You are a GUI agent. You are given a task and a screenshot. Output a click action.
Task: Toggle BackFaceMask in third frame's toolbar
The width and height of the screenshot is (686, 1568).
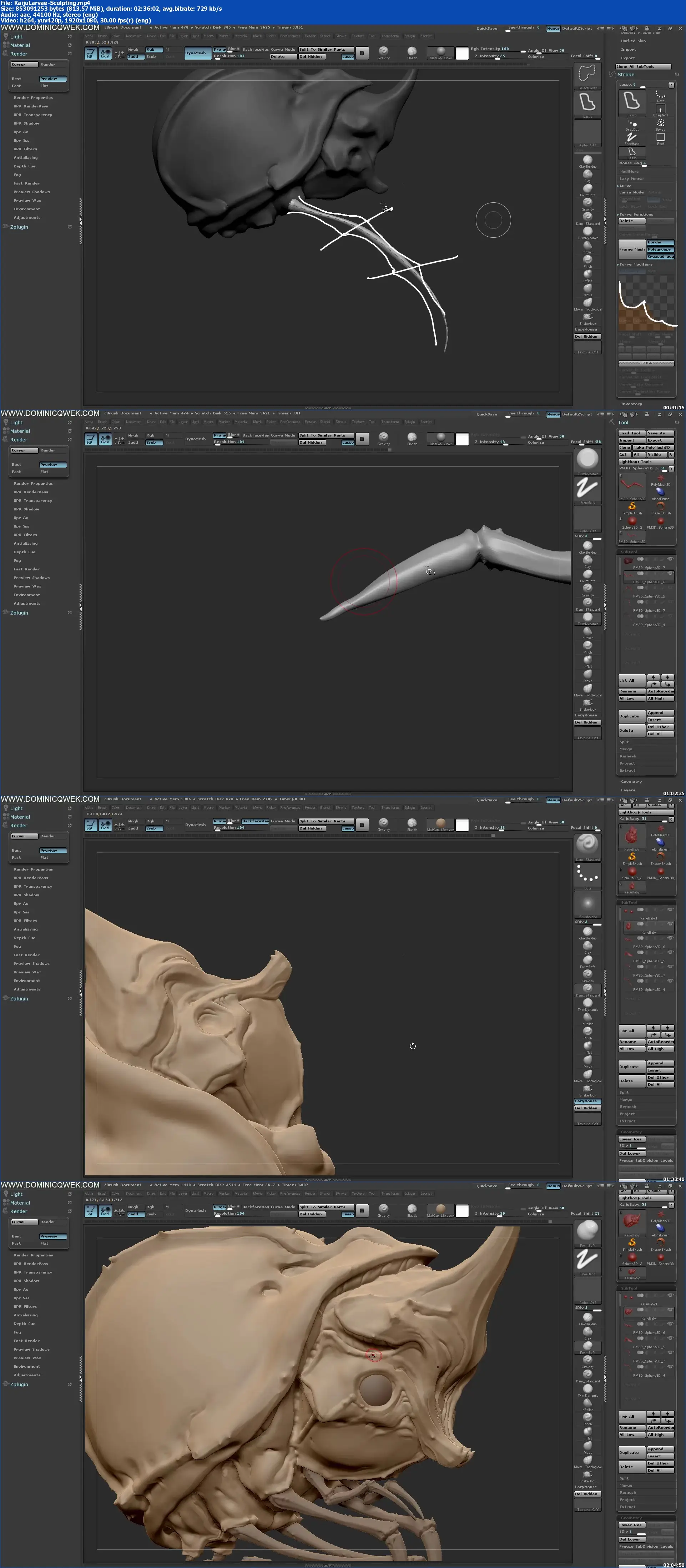coord(255,821)
